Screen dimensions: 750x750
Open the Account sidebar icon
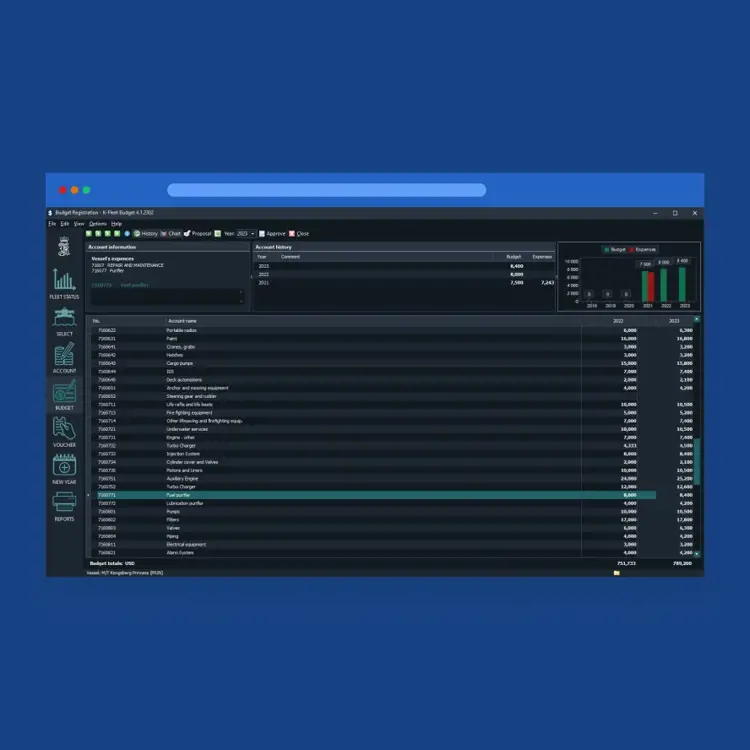click(x=64, y=356)
